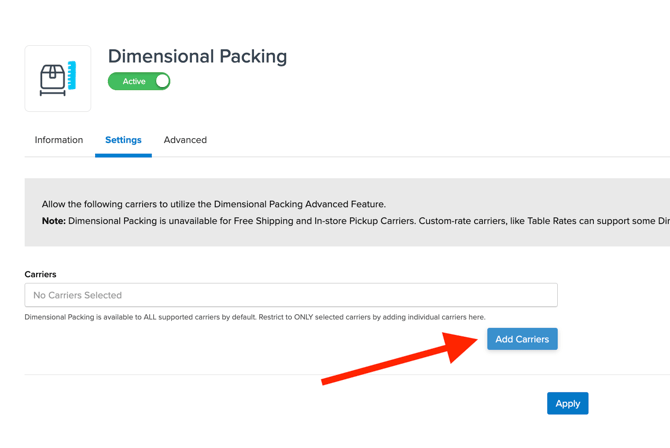Select the Settings tab

[123, 140]
